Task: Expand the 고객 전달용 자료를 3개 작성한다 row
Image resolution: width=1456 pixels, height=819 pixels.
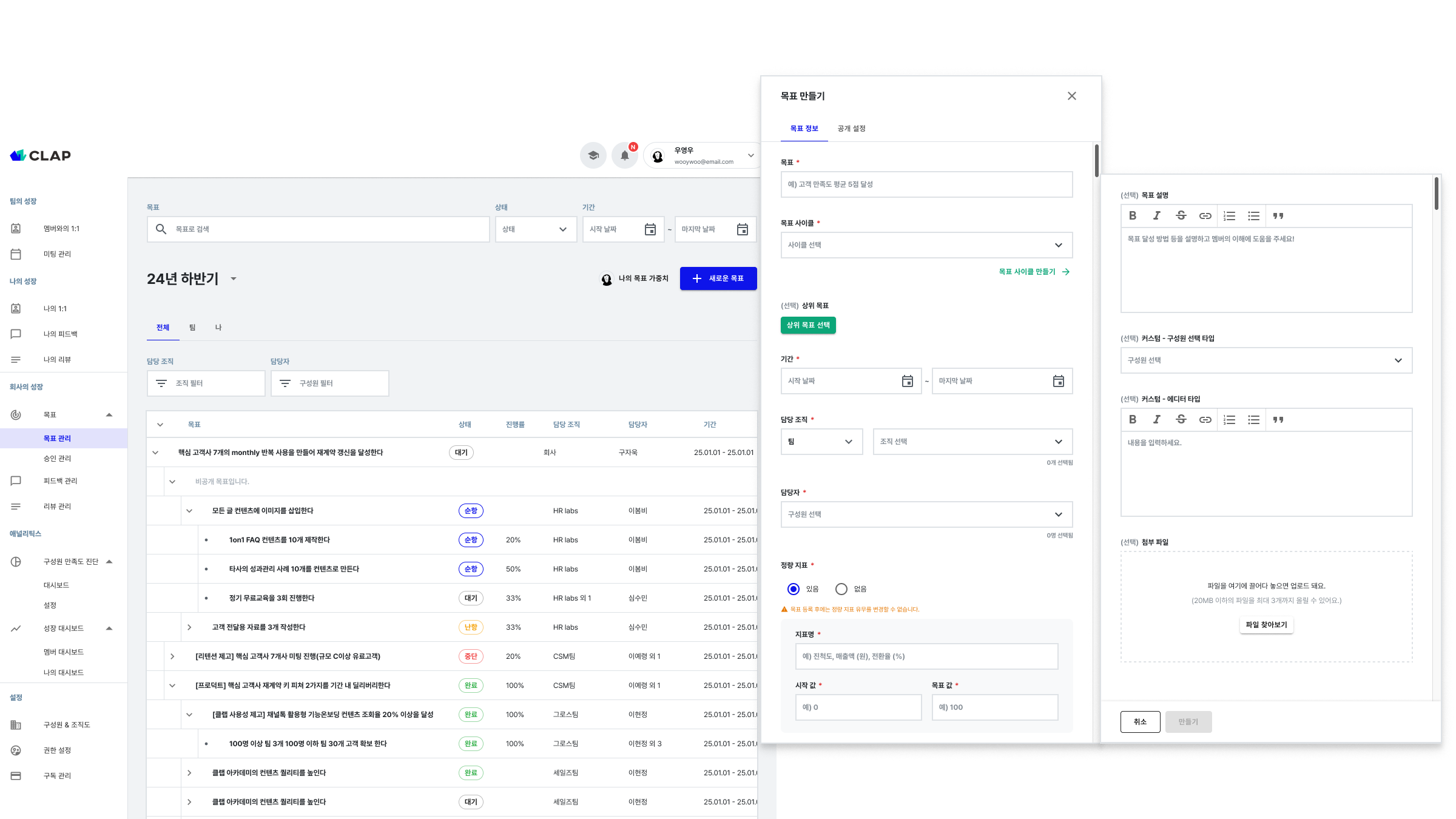Action: point(189,627)
